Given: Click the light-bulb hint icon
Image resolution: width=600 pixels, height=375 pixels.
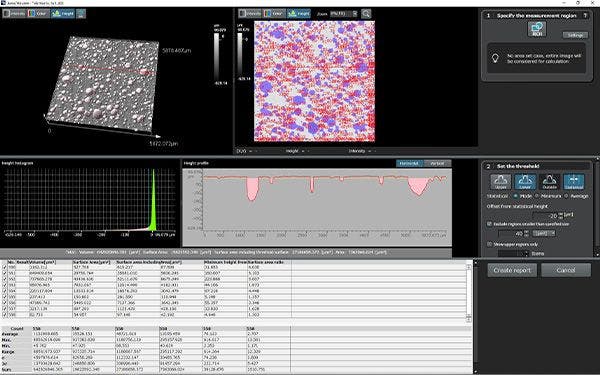Looking at the screenshot, I should [495, 58].
